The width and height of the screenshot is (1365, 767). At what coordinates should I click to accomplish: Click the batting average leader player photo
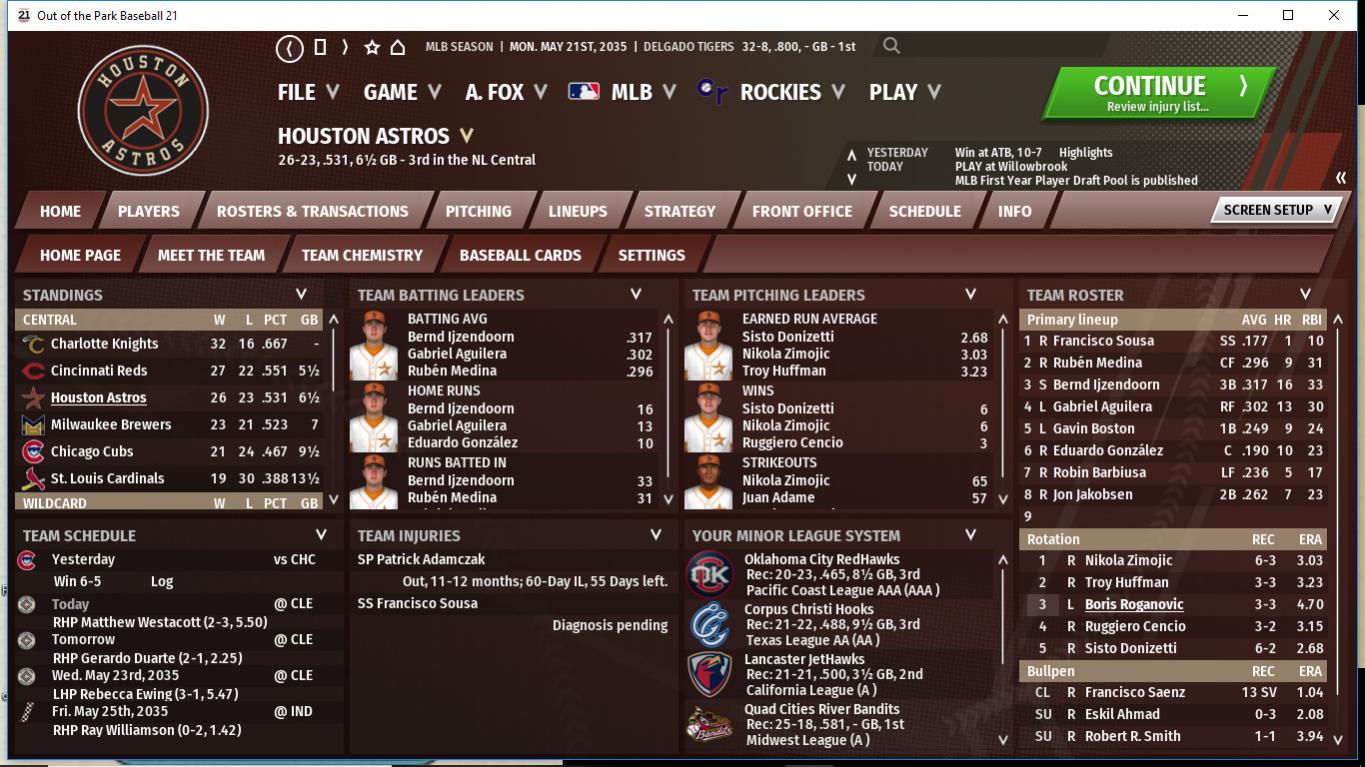tap(373, 345)
